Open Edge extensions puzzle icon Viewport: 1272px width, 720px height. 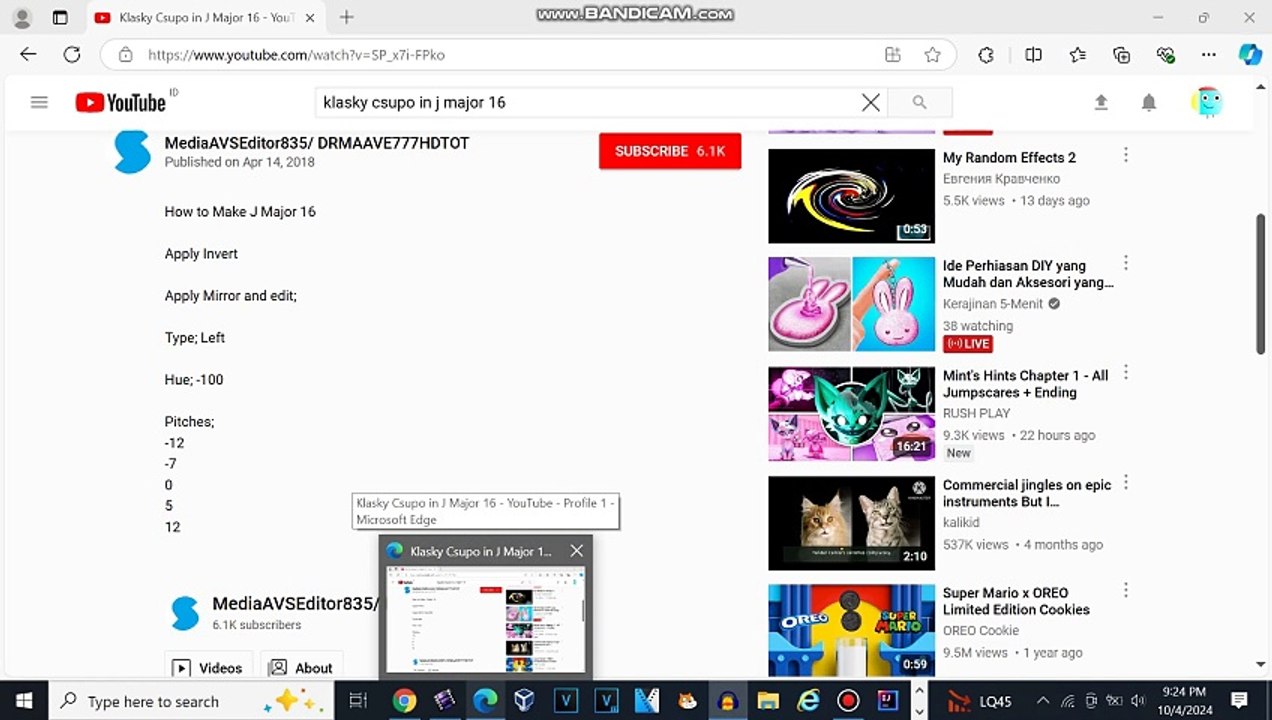point(986,55)
